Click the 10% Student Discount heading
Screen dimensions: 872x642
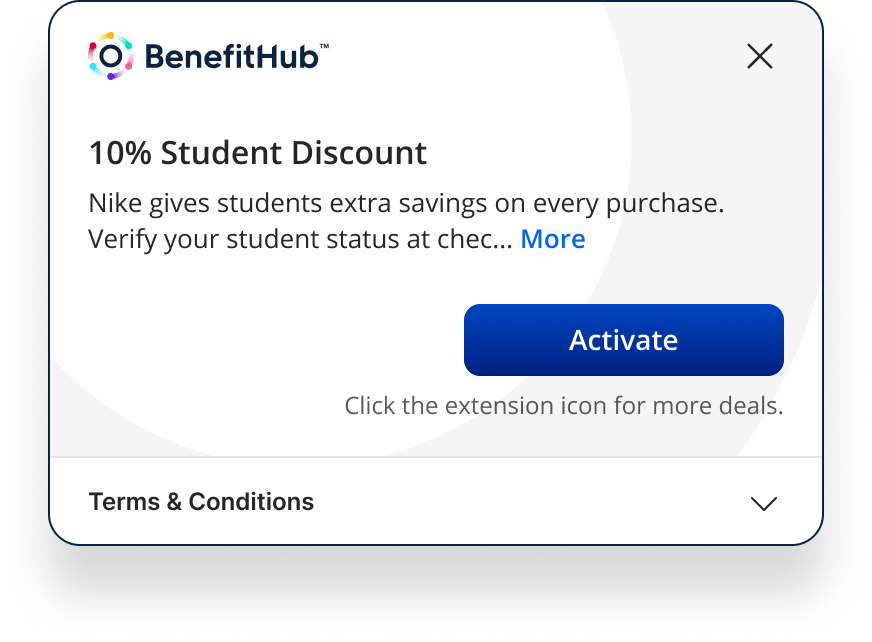point(258,153)
